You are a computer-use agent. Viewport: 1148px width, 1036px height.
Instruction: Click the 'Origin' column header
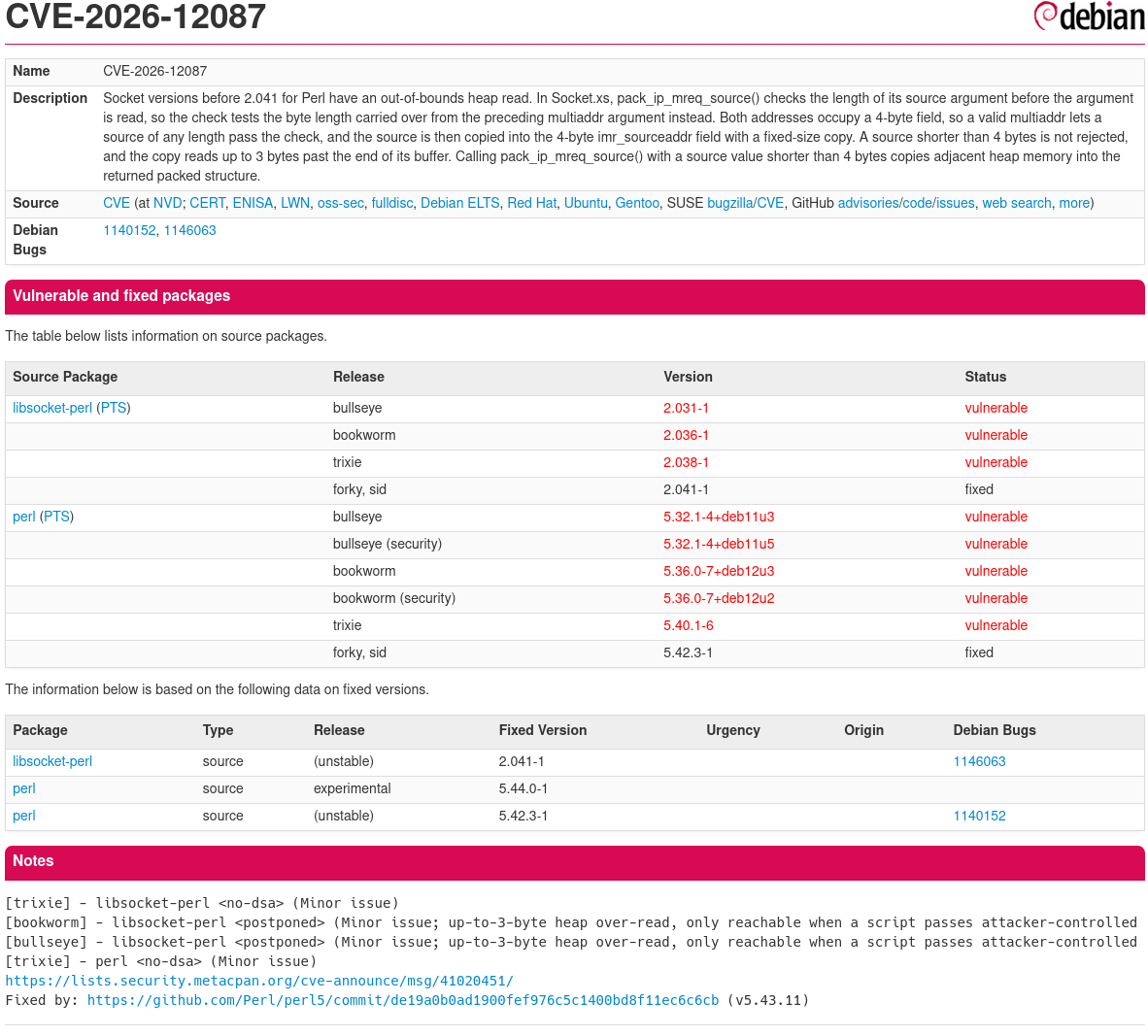863,730
